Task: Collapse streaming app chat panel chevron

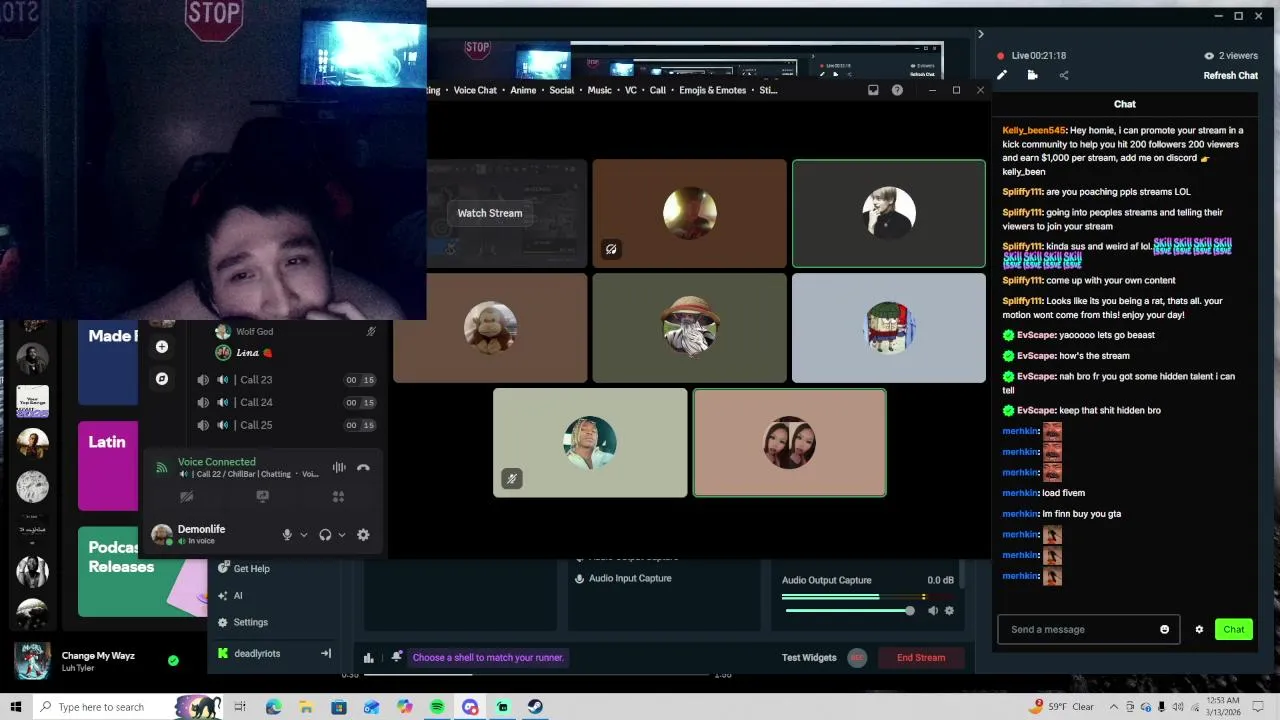Action: click(980, 35)
